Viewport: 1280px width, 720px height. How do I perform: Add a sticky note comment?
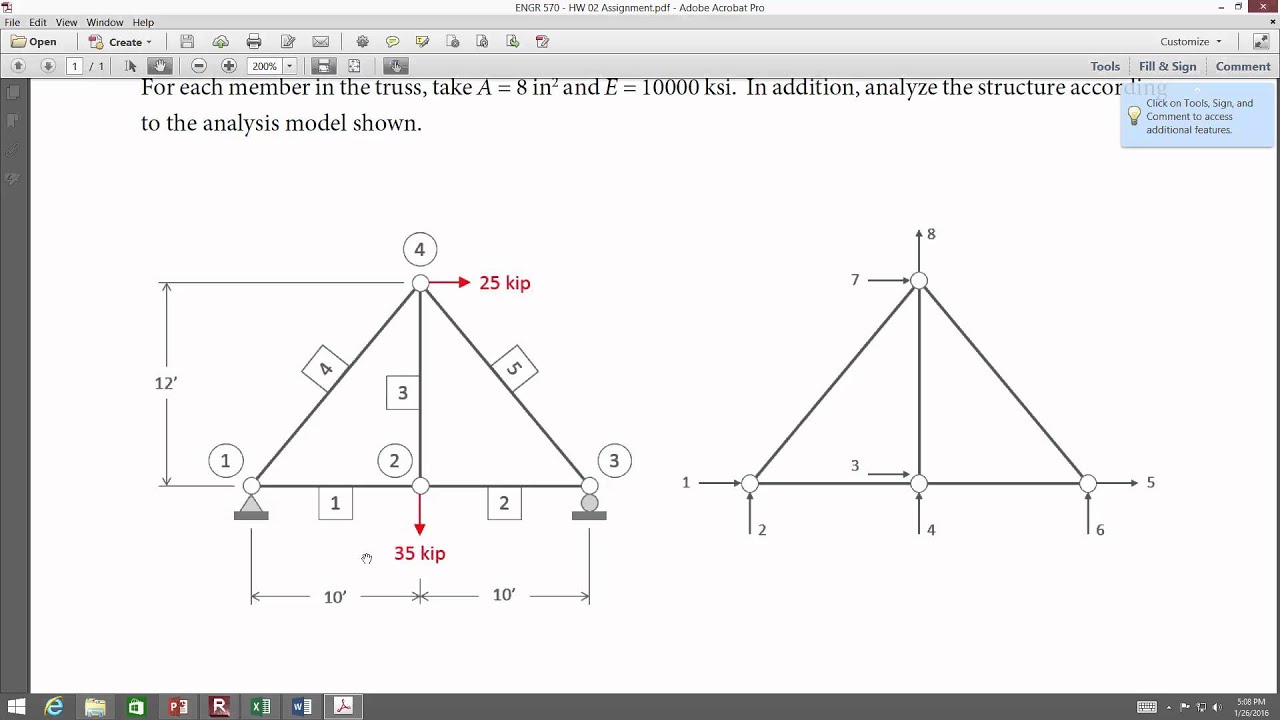tap(393, 42)
